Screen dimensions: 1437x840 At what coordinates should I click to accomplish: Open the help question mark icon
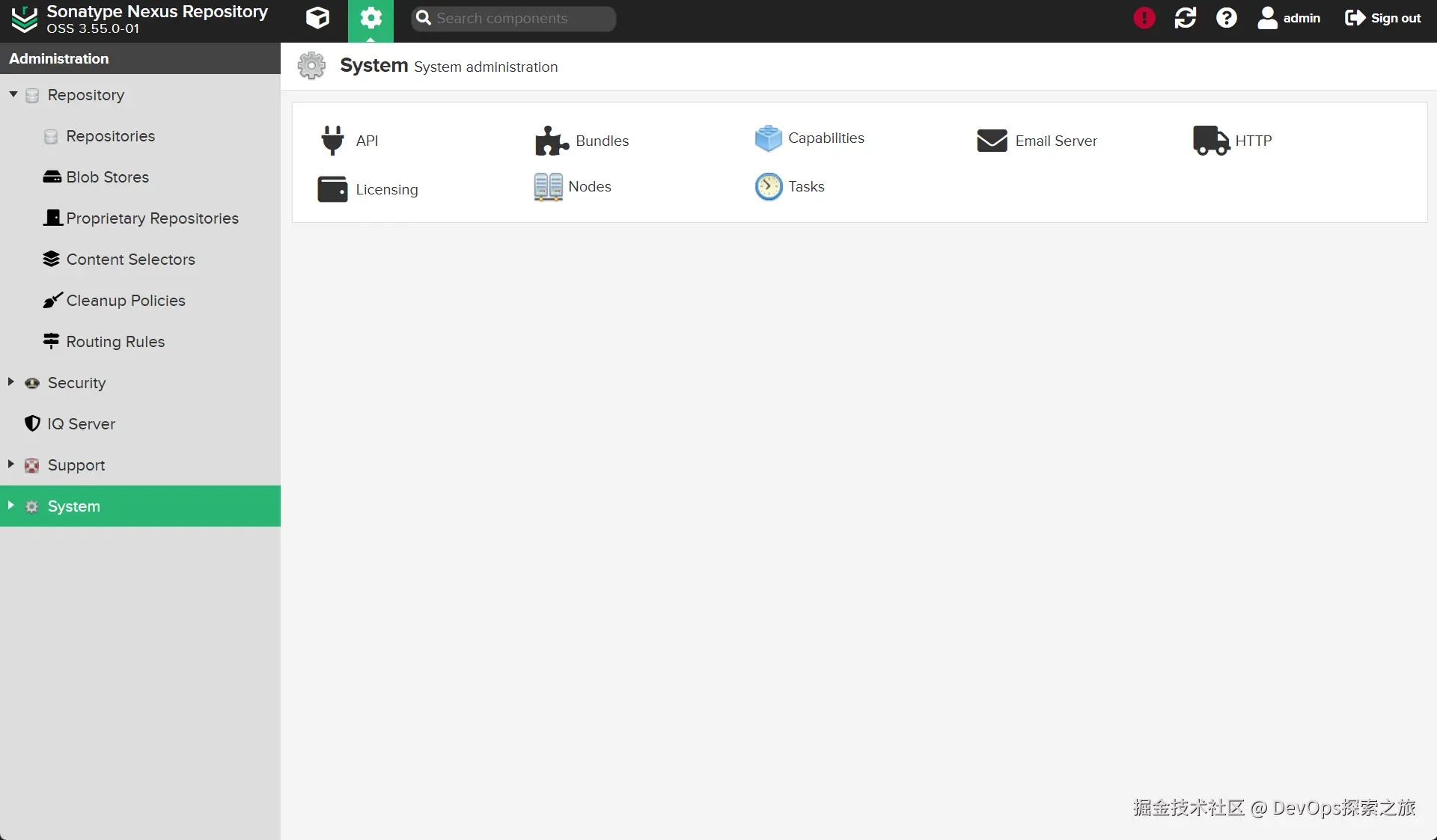coord(1226,18)
